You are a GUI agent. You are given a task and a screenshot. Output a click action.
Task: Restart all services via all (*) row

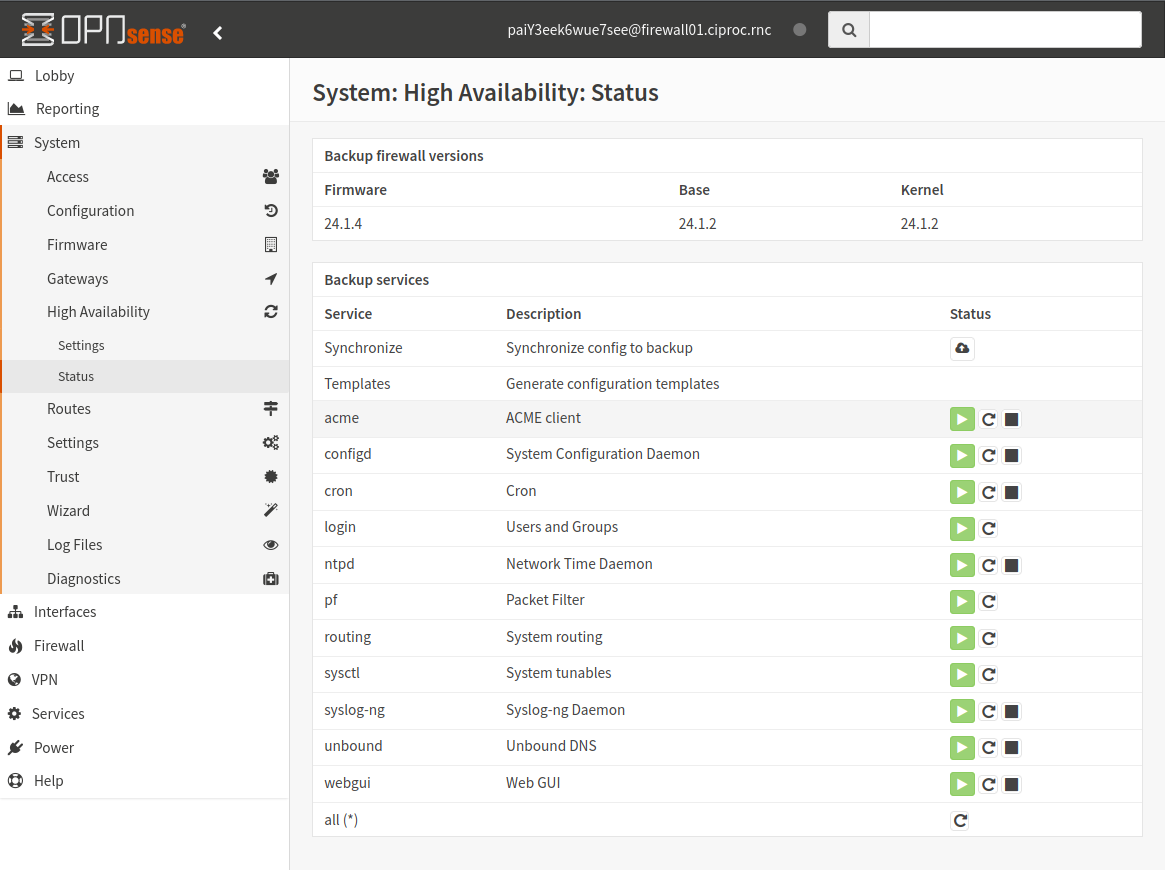(x=959, y=820)
